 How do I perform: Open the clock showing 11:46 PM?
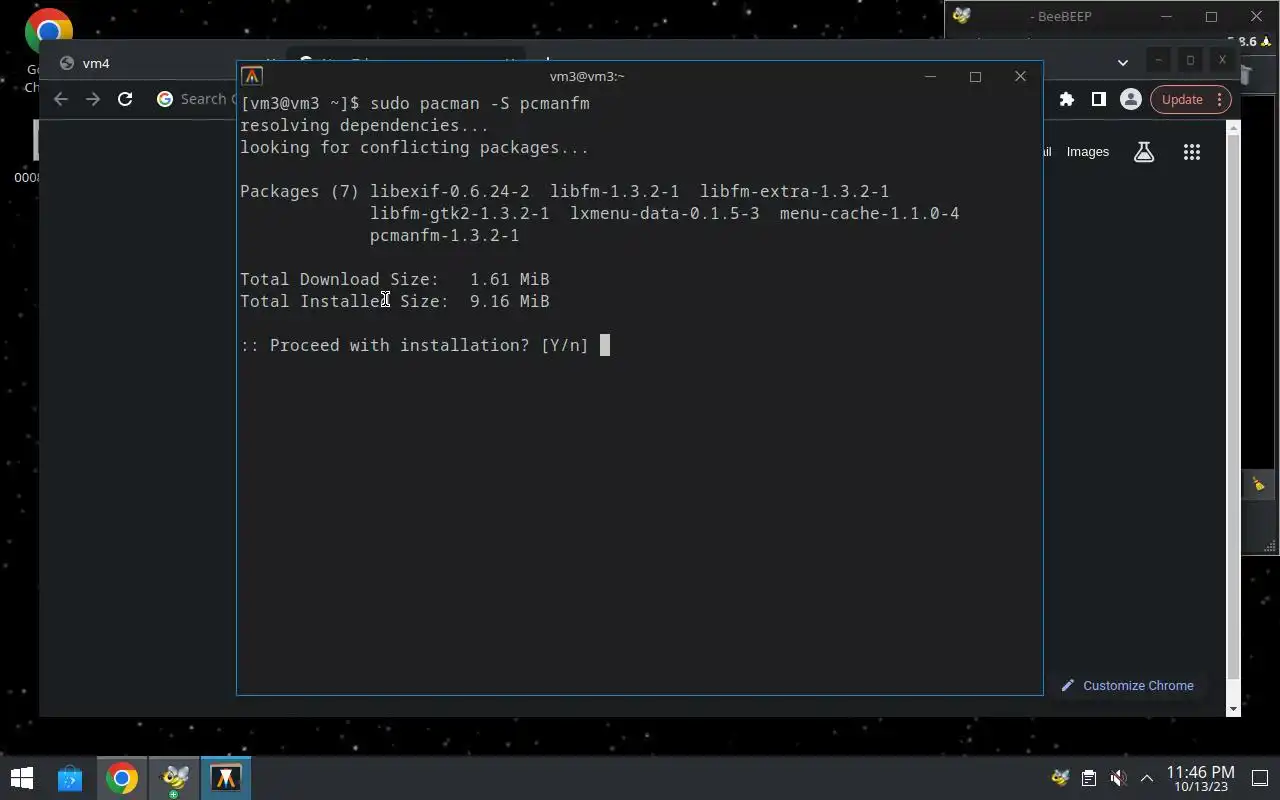coord(1200,778)
